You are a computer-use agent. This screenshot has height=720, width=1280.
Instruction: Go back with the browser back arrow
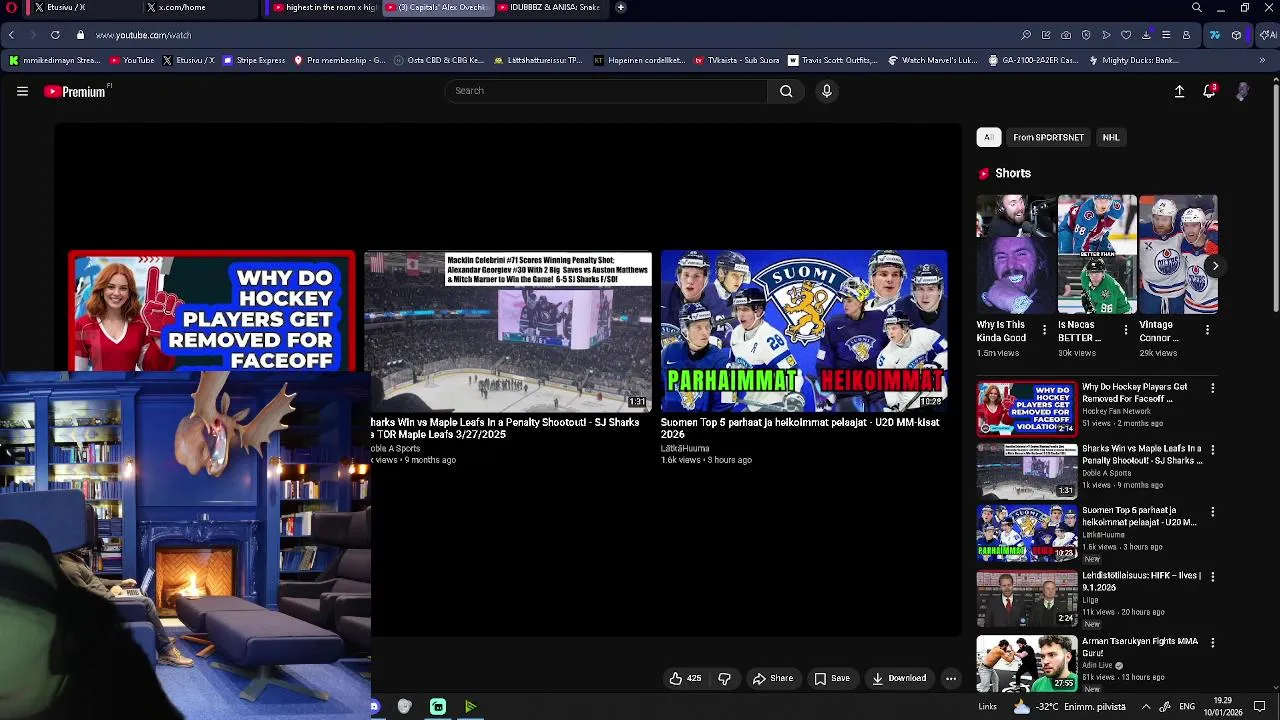click(x=11, y=35)
